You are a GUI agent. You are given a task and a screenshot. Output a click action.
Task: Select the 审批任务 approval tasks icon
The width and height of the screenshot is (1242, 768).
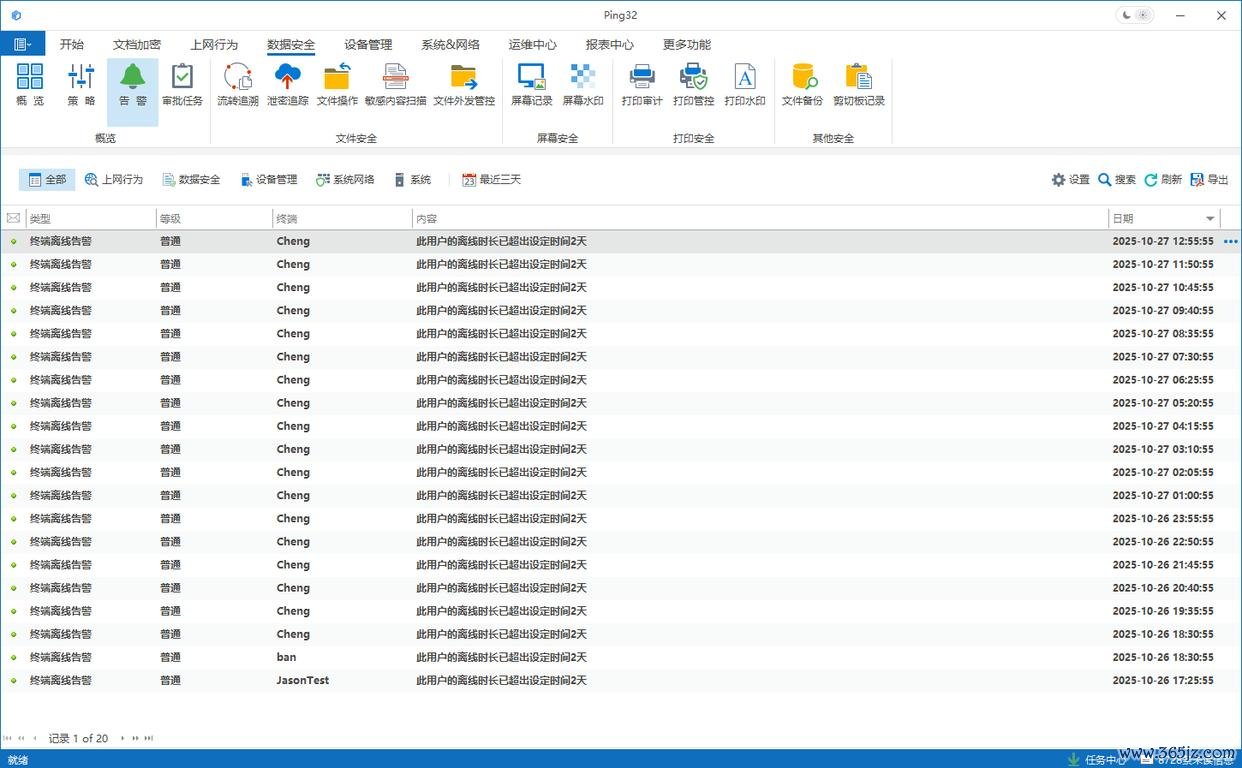coord(182,85)
